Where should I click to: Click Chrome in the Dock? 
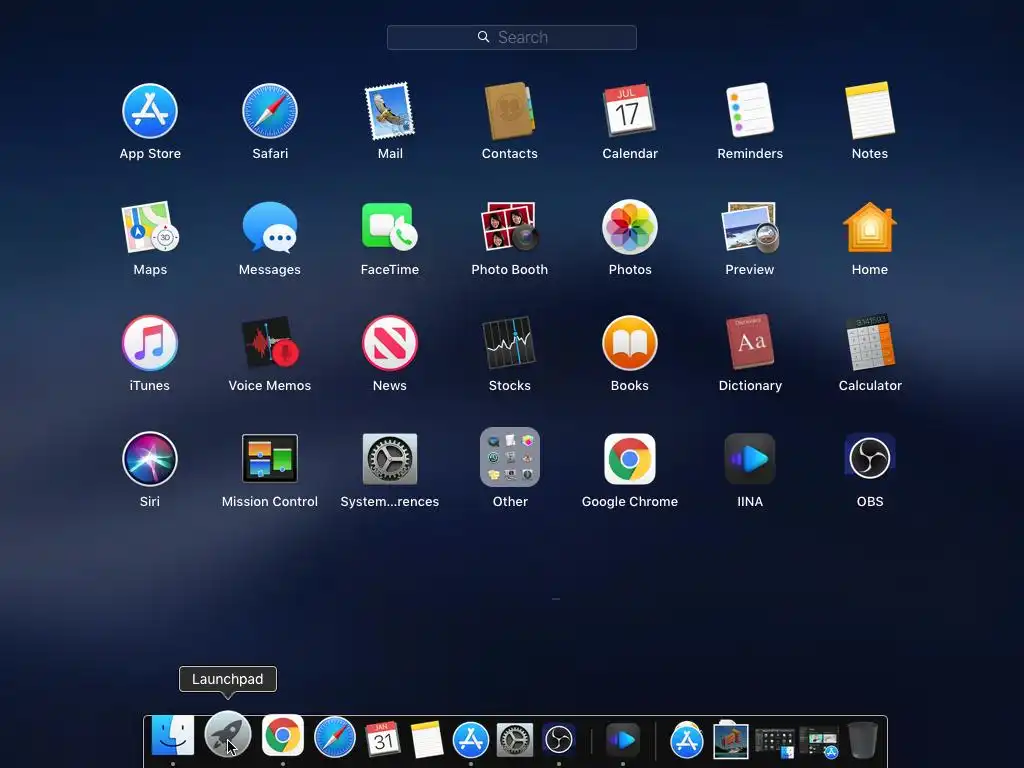tap(282, 735)
